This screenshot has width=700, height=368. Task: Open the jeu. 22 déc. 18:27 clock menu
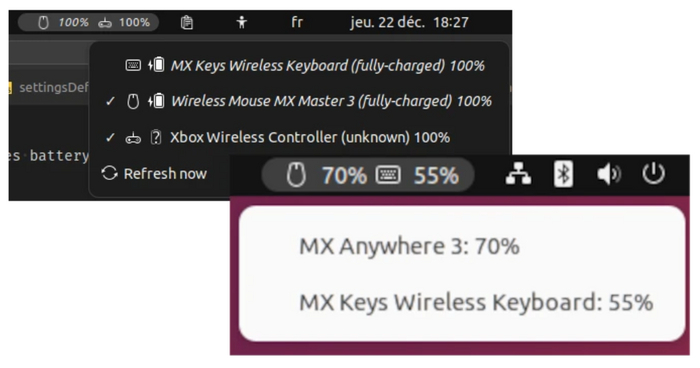tap(409, 22)
